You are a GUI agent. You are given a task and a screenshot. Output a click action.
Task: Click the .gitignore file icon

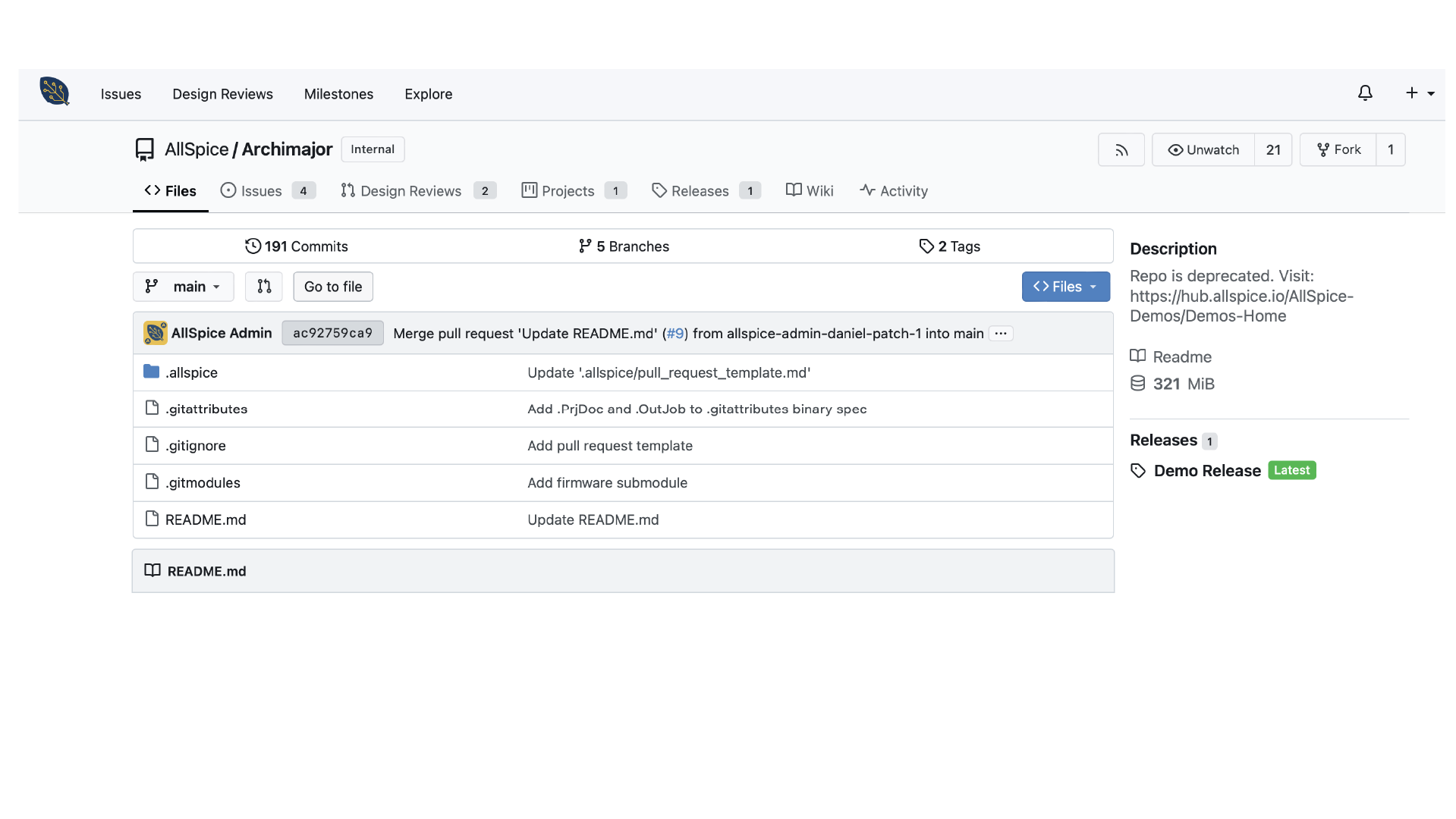tap(152, 444)
